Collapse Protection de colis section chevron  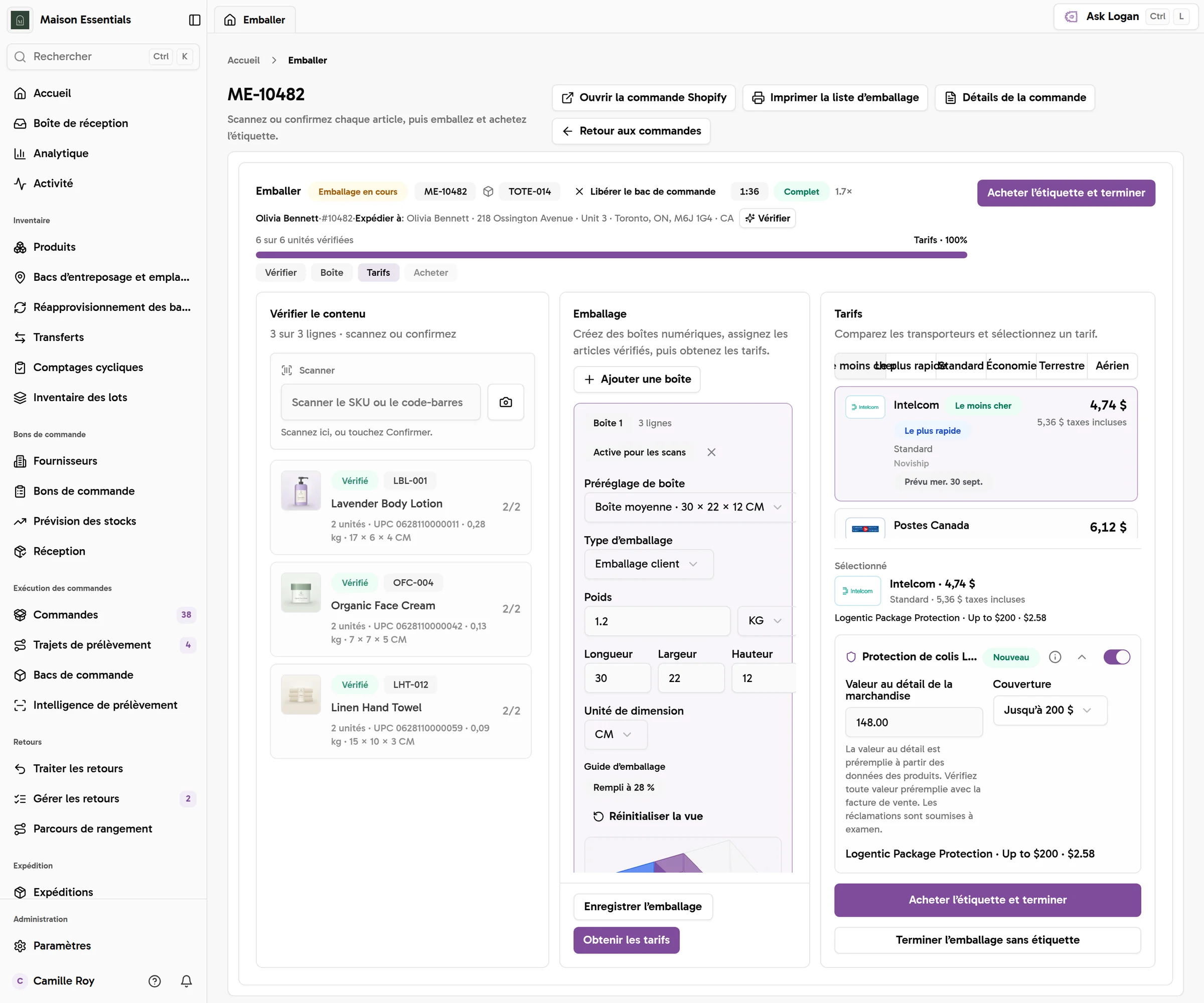[x=1081, y=657]
